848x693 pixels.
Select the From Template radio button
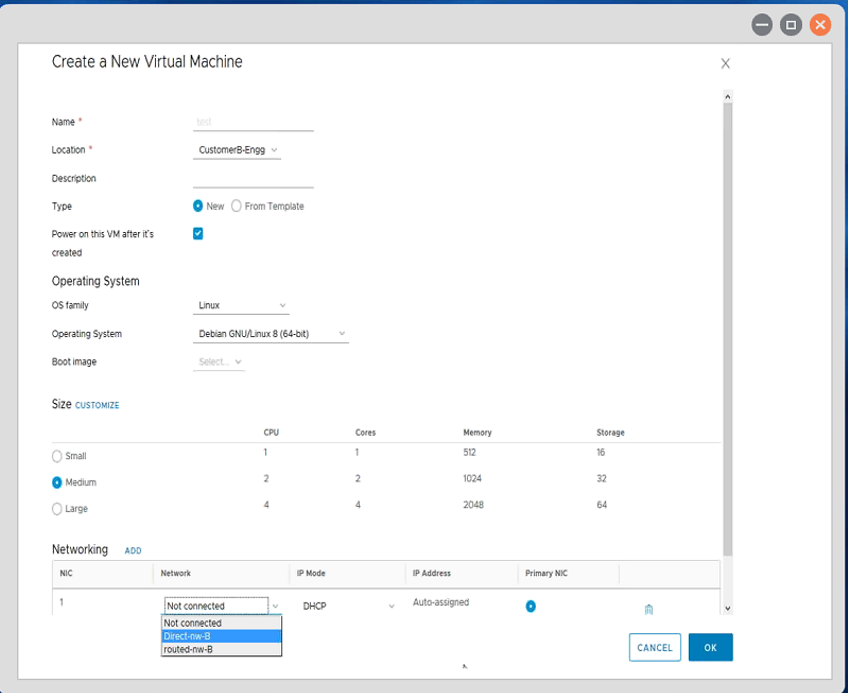tap(236, 206)
